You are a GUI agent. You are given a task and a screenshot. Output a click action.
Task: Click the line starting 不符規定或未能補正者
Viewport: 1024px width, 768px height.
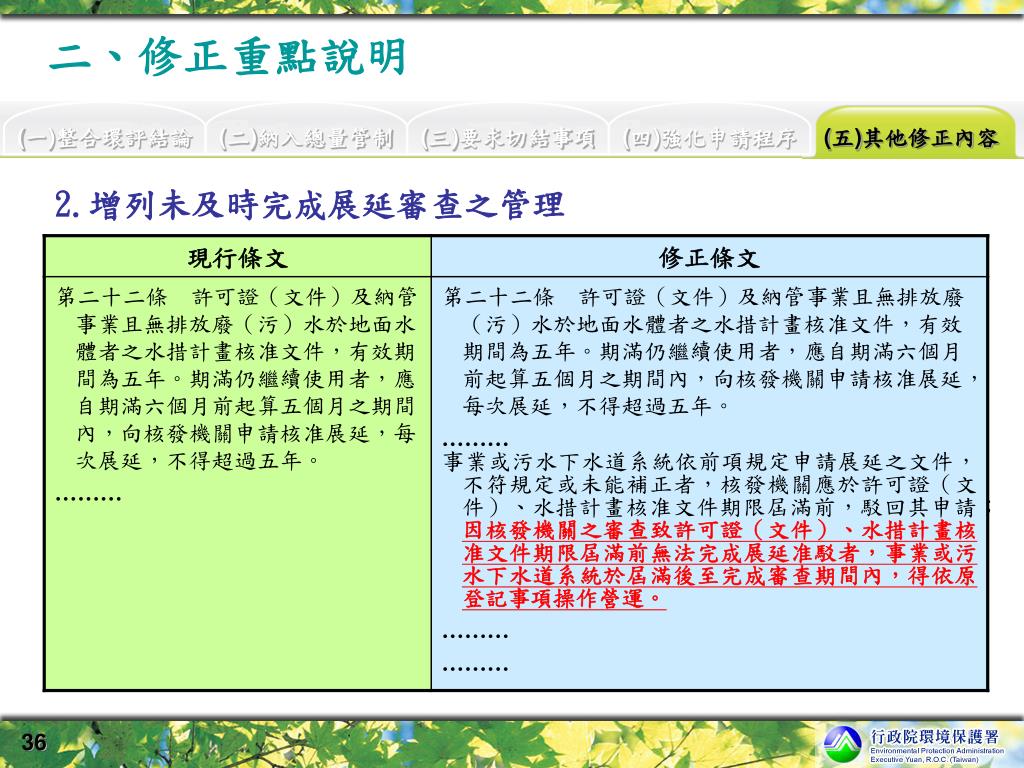720,485
